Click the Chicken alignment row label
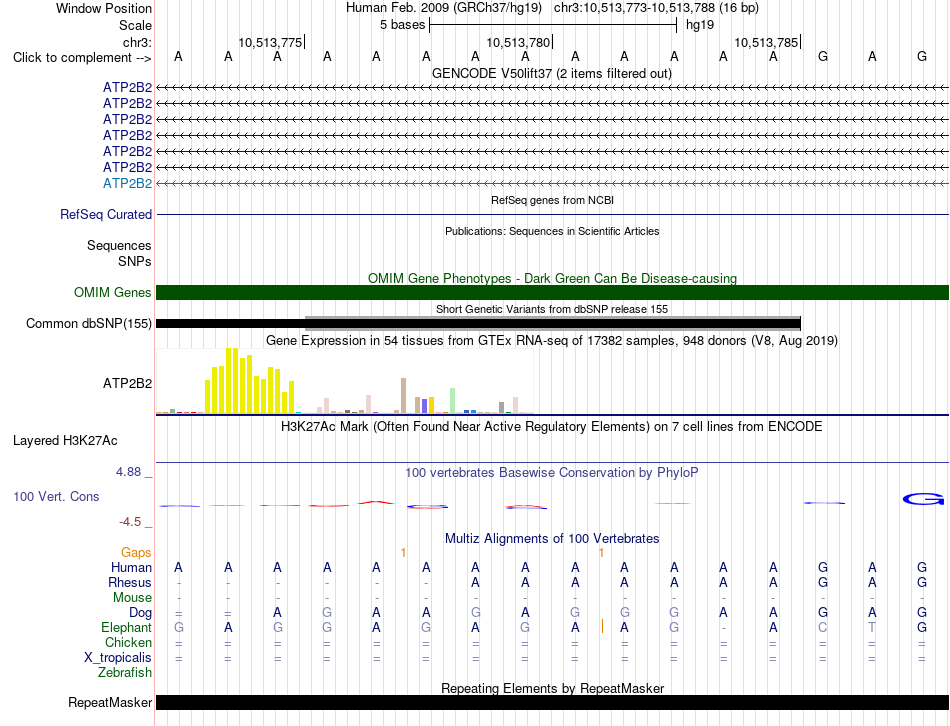950x726 pixels. tap(128, 642)
